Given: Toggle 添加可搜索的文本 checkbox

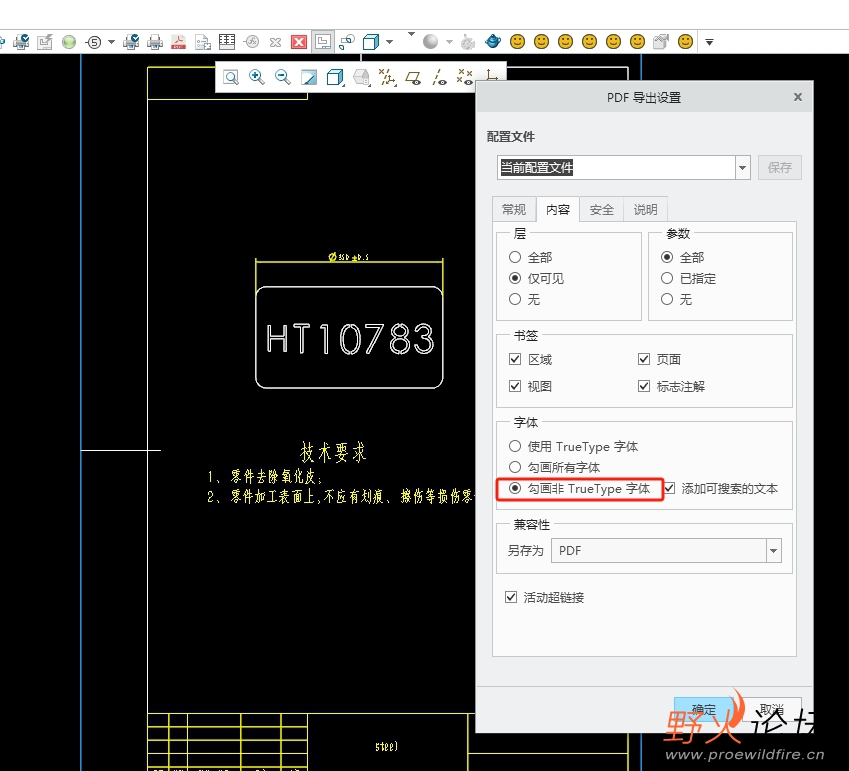Looking at the screenshot, I should click(670, 488).
